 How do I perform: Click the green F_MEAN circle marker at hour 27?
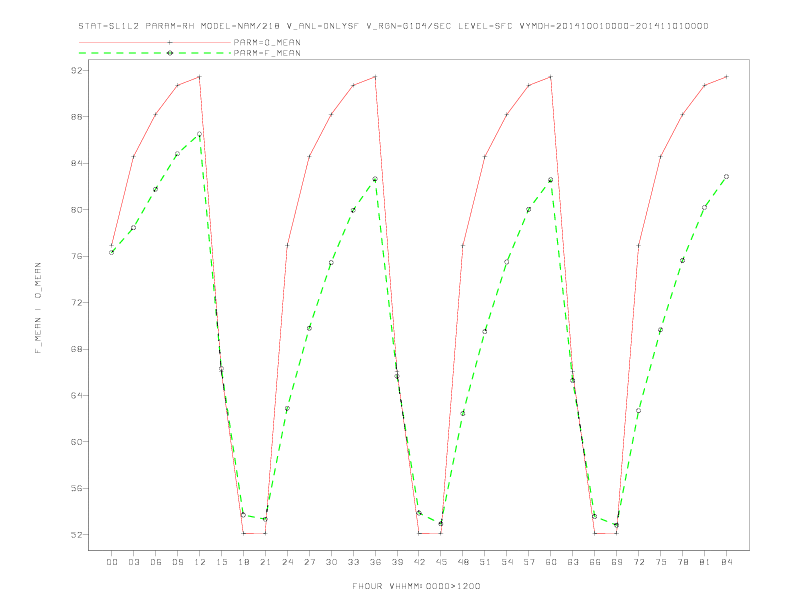(x=309, y=328)
